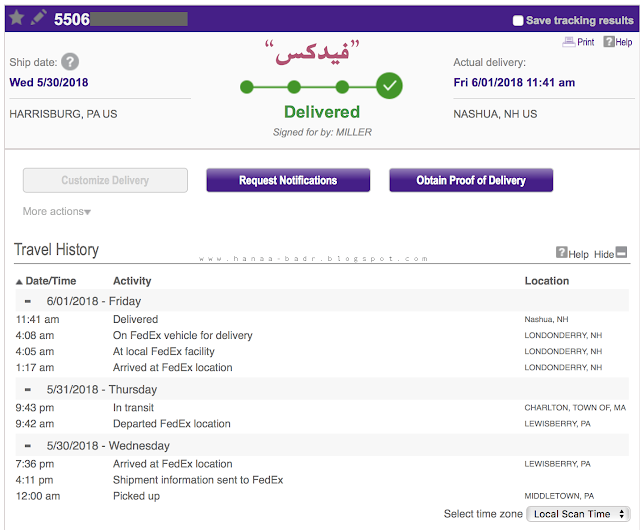Viewport: 640px width, 530px height.
Task: Click the Travel History Help text
Action: pyautogui.click(x=578, y=254)
